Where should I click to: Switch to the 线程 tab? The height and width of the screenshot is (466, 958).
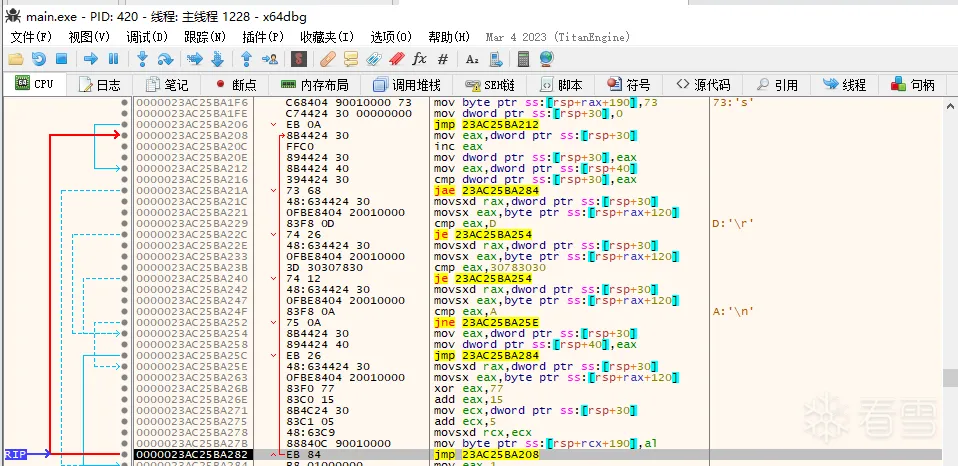(845, 85)
